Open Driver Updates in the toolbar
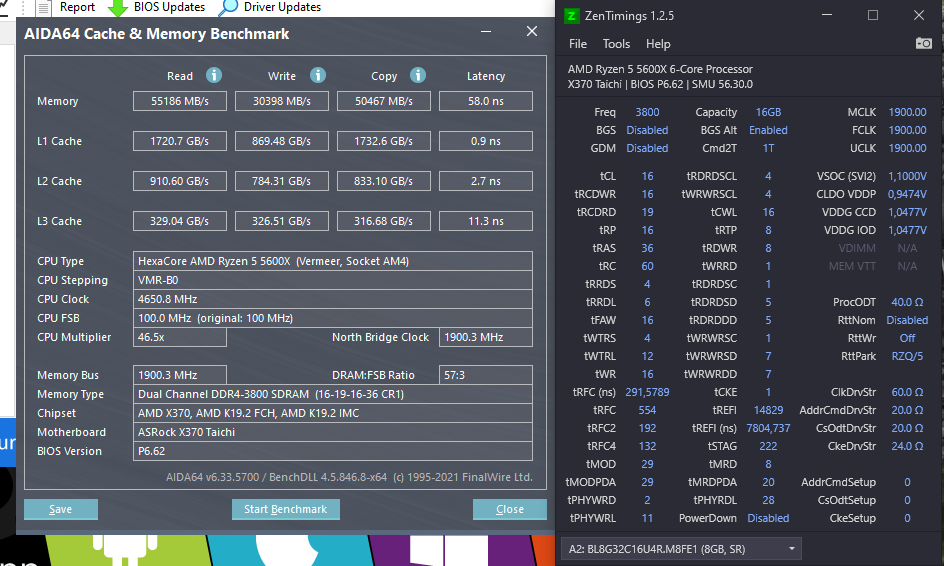Viewport: 944px width, 566px height. 282,7
